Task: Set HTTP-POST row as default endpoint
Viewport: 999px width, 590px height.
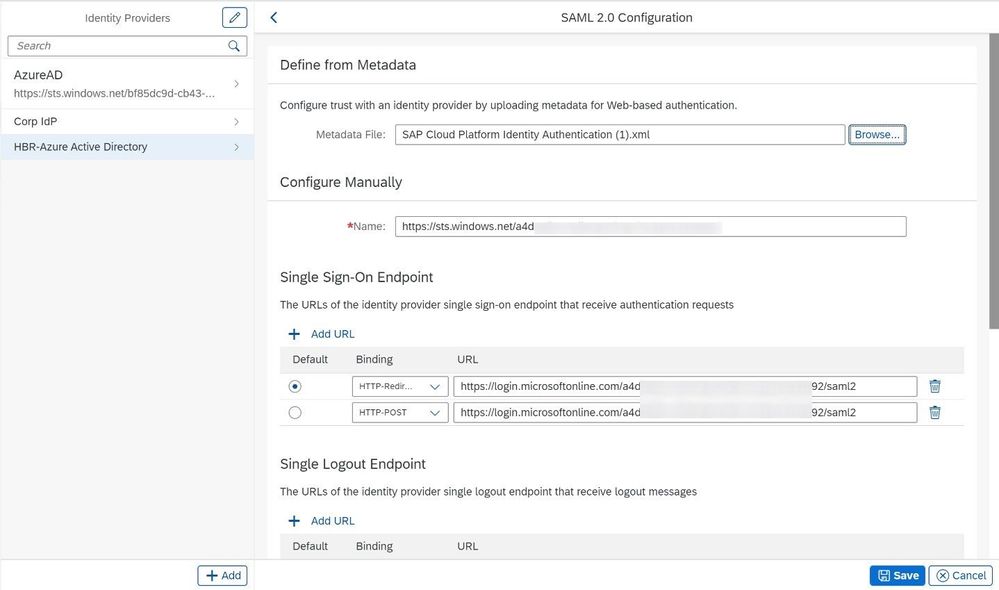Action: 295,412
